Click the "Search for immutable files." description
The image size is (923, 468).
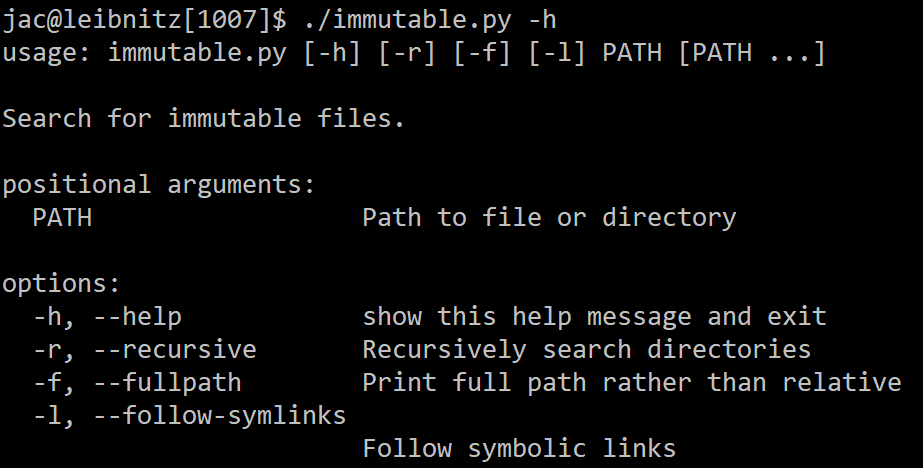(203, 118)
